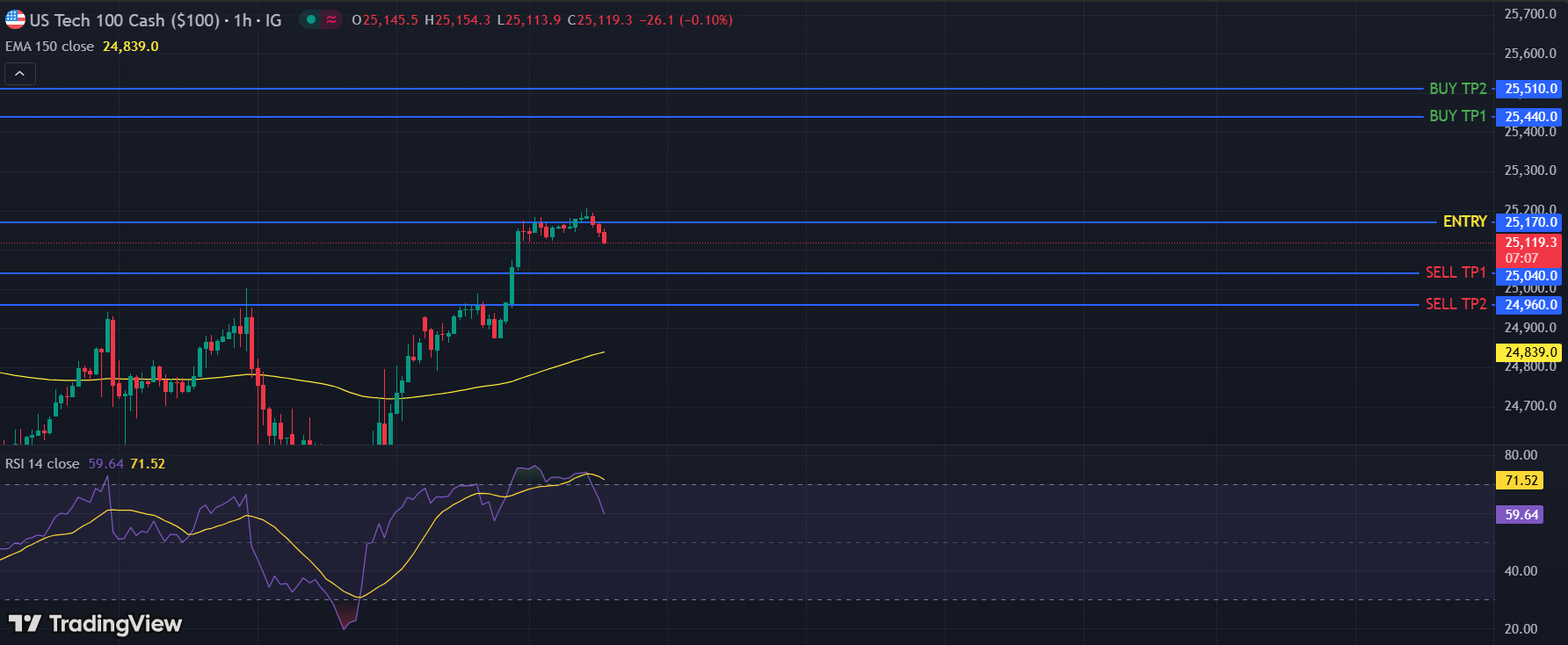Select the RSI 14 close indicator legend
The width and height of the screenshot is (1568, 645).
[x=42, y=464]
